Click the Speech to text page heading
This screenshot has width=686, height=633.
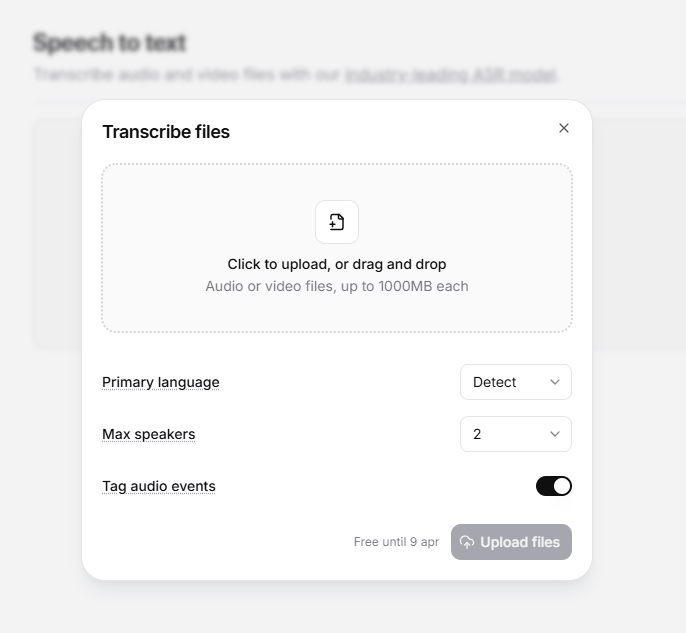tap(110, 43)
